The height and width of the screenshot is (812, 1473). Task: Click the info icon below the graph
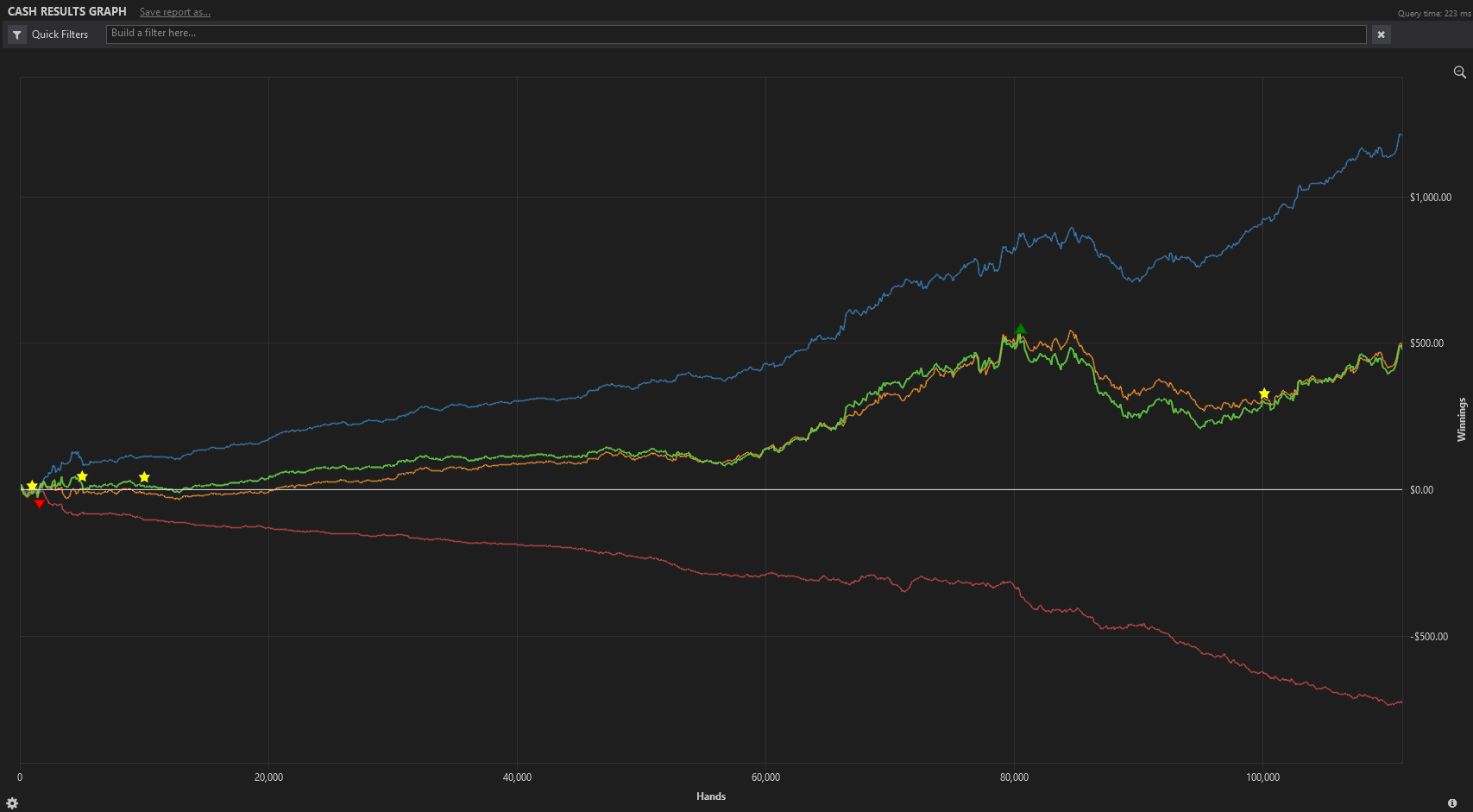pyautogui.click(x=1452, y=803)
